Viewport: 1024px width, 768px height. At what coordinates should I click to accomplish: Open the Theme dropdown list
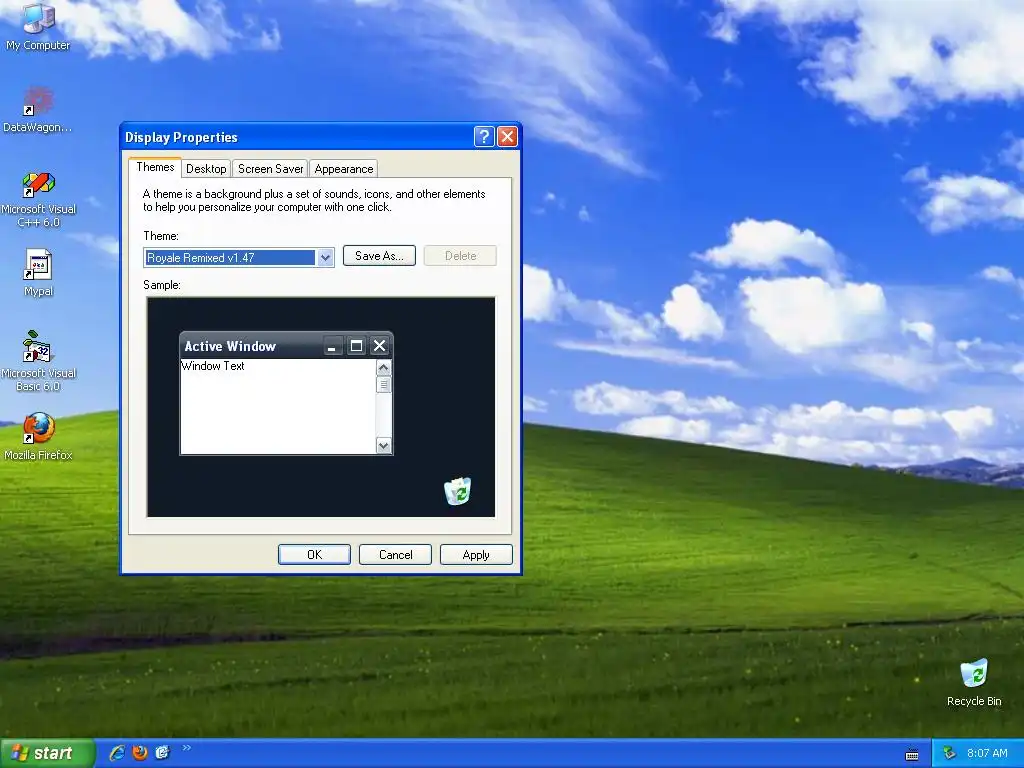click(325, 257)
